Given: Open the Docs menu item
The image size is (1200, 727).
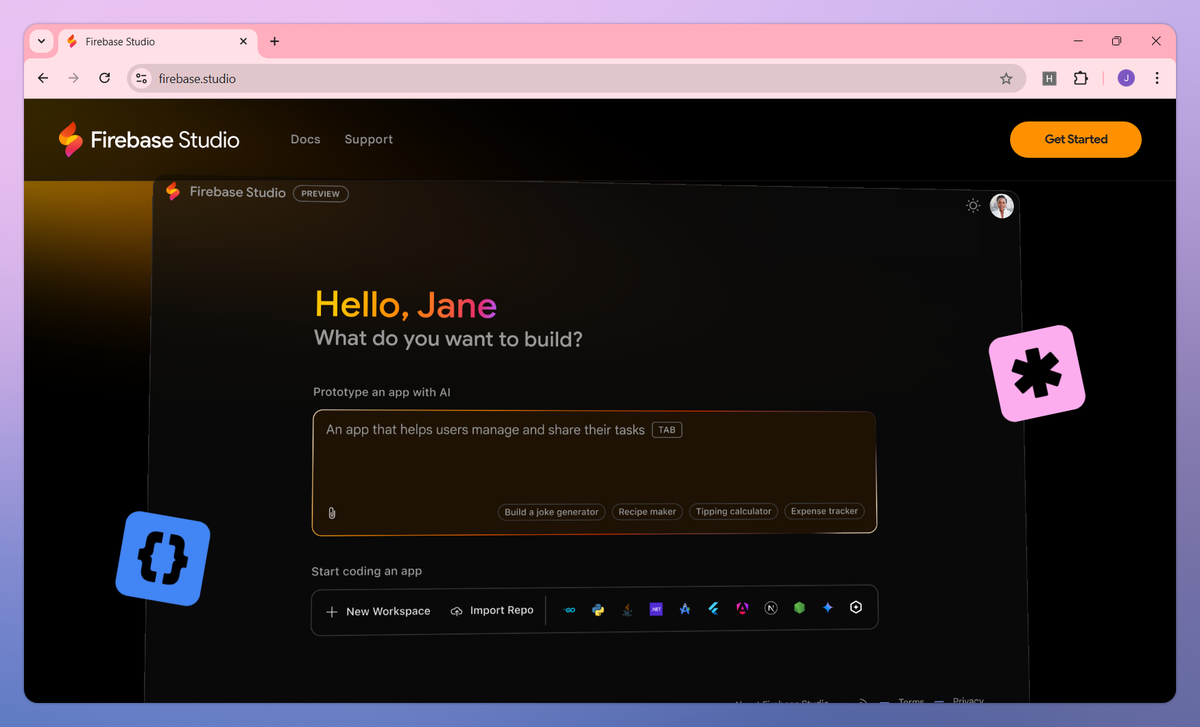Looking at the screenshot, I should pos(305,139).
